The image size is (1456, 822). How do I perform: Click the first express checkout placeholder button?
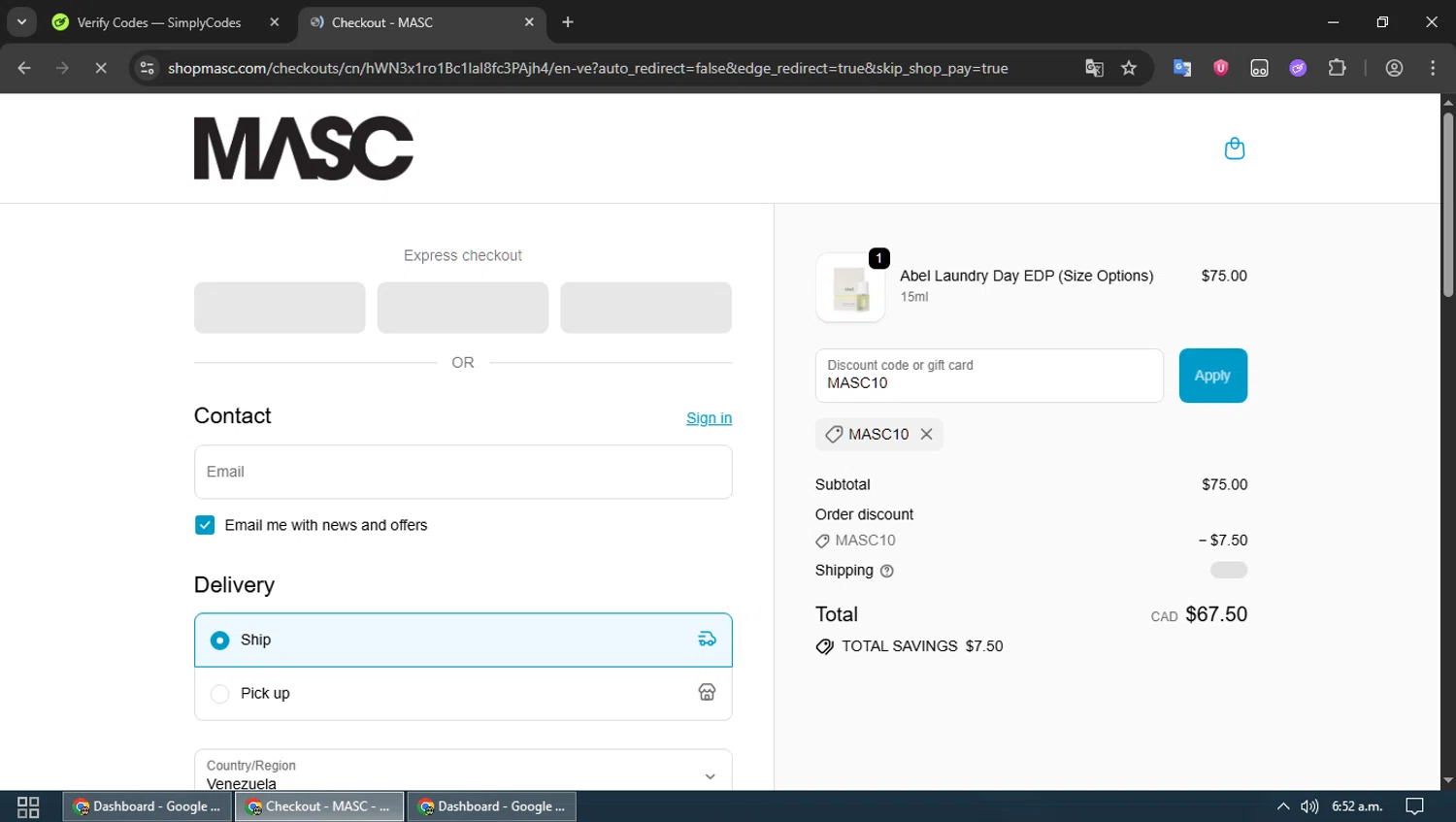point(280,308)
